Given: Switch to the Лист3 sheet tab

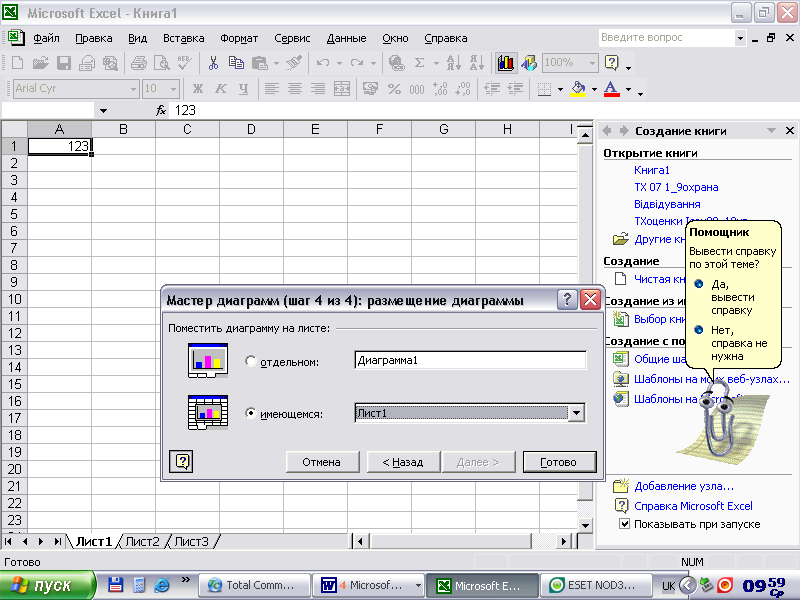Looking at the screenshot, I should click(x=191, y=541).
